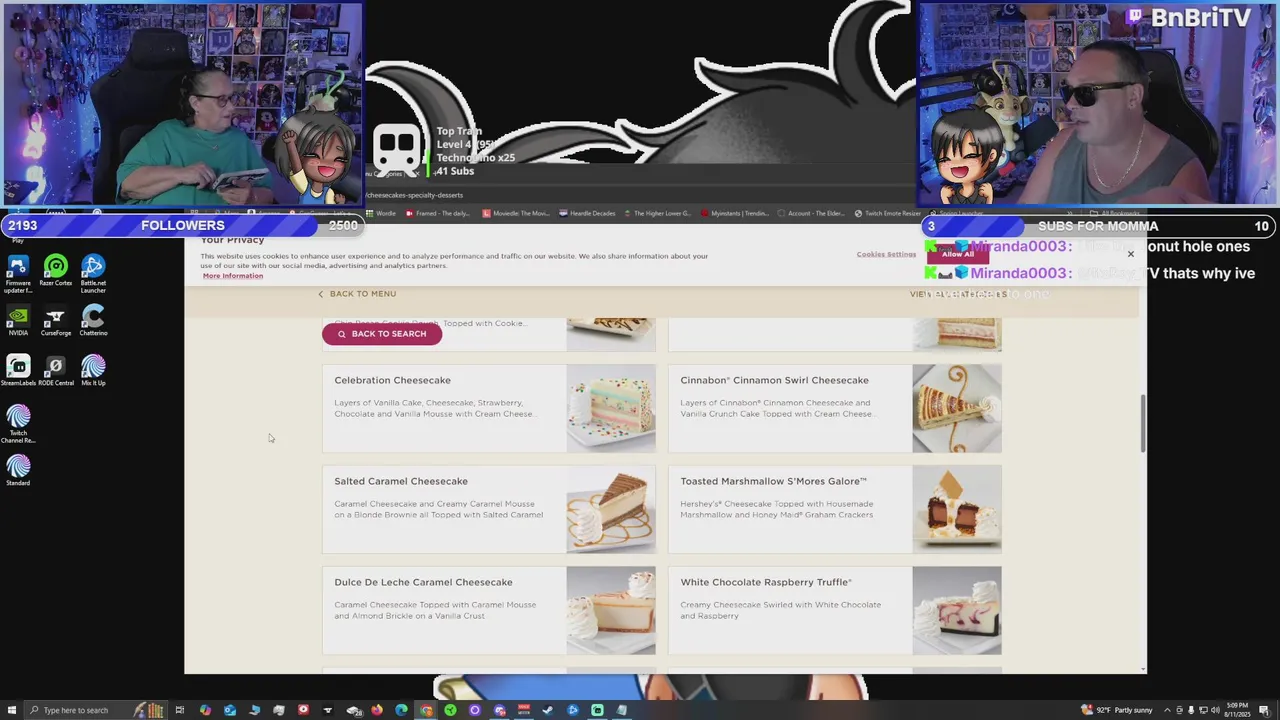Open Firefox from the taskbar
The image size is (1280, 720).
pos(377,710)
